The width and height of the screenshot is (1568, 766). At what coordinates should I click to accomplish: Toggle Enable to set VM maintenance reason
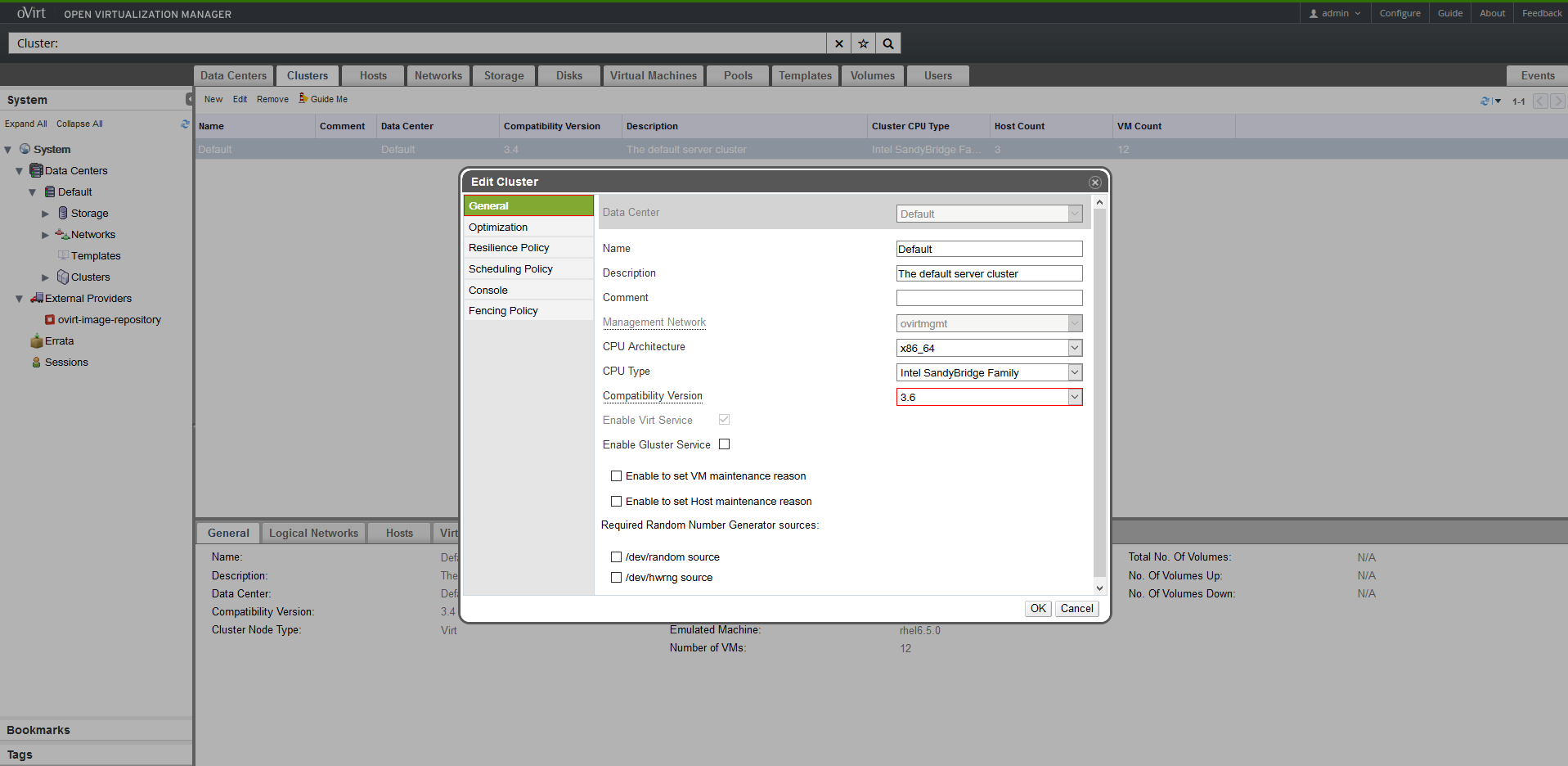(x=616, y=476)
